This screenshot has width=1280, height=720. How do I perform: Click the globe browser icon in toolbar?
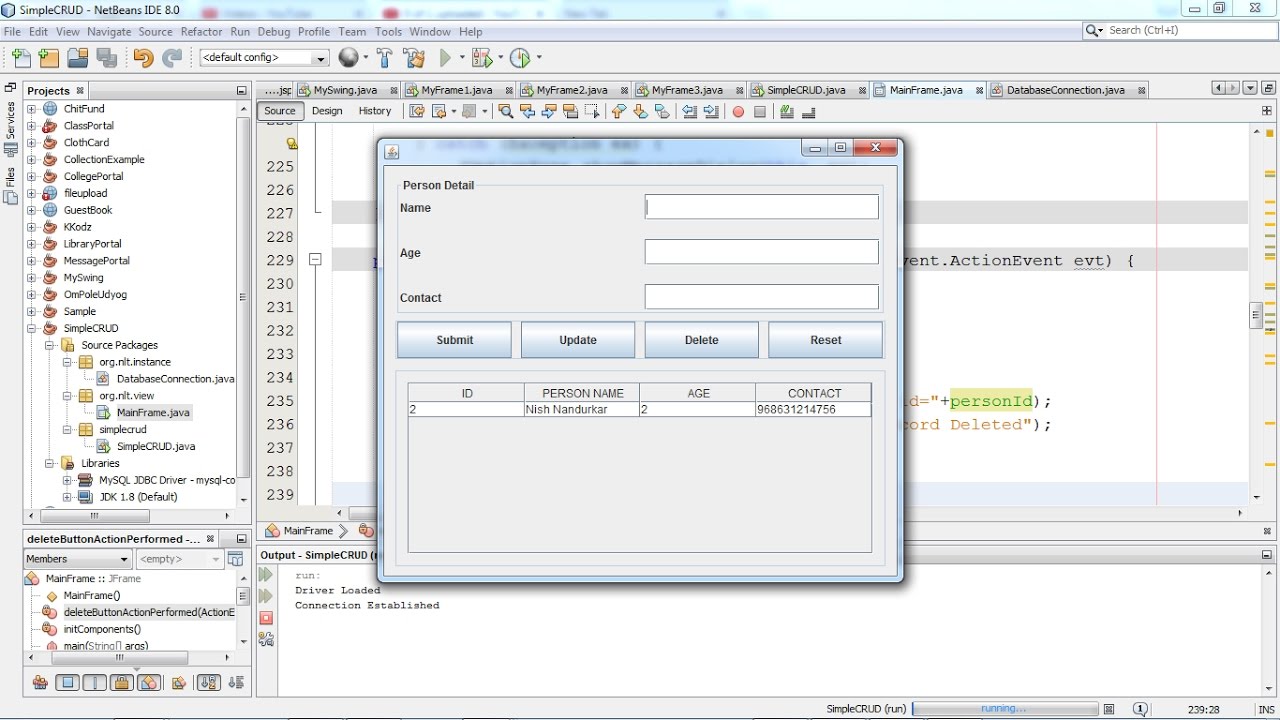click(348, 58)
